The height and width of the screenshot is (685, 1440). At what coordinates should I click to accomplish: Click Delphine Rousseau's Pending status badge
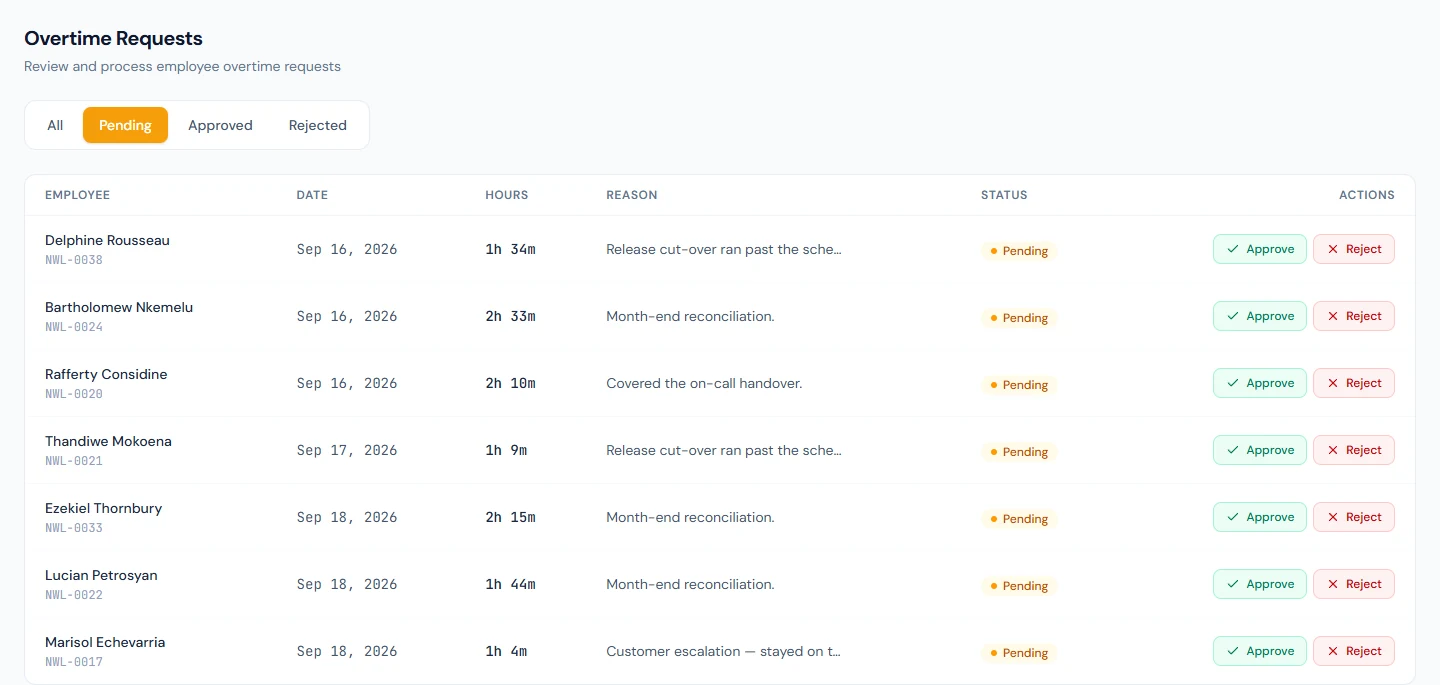tap(1019, 251)
